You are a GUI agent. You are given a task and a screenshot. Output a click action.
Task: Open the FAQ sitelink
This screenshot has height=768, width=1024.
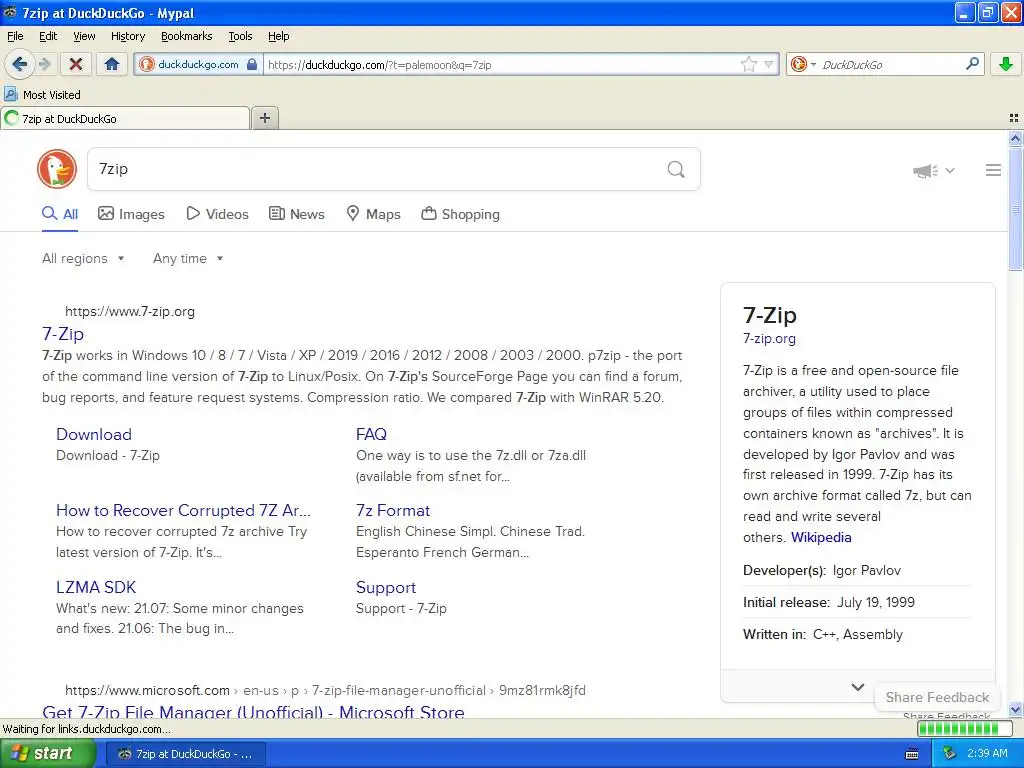pyautogui.click(x=371, y=434)
